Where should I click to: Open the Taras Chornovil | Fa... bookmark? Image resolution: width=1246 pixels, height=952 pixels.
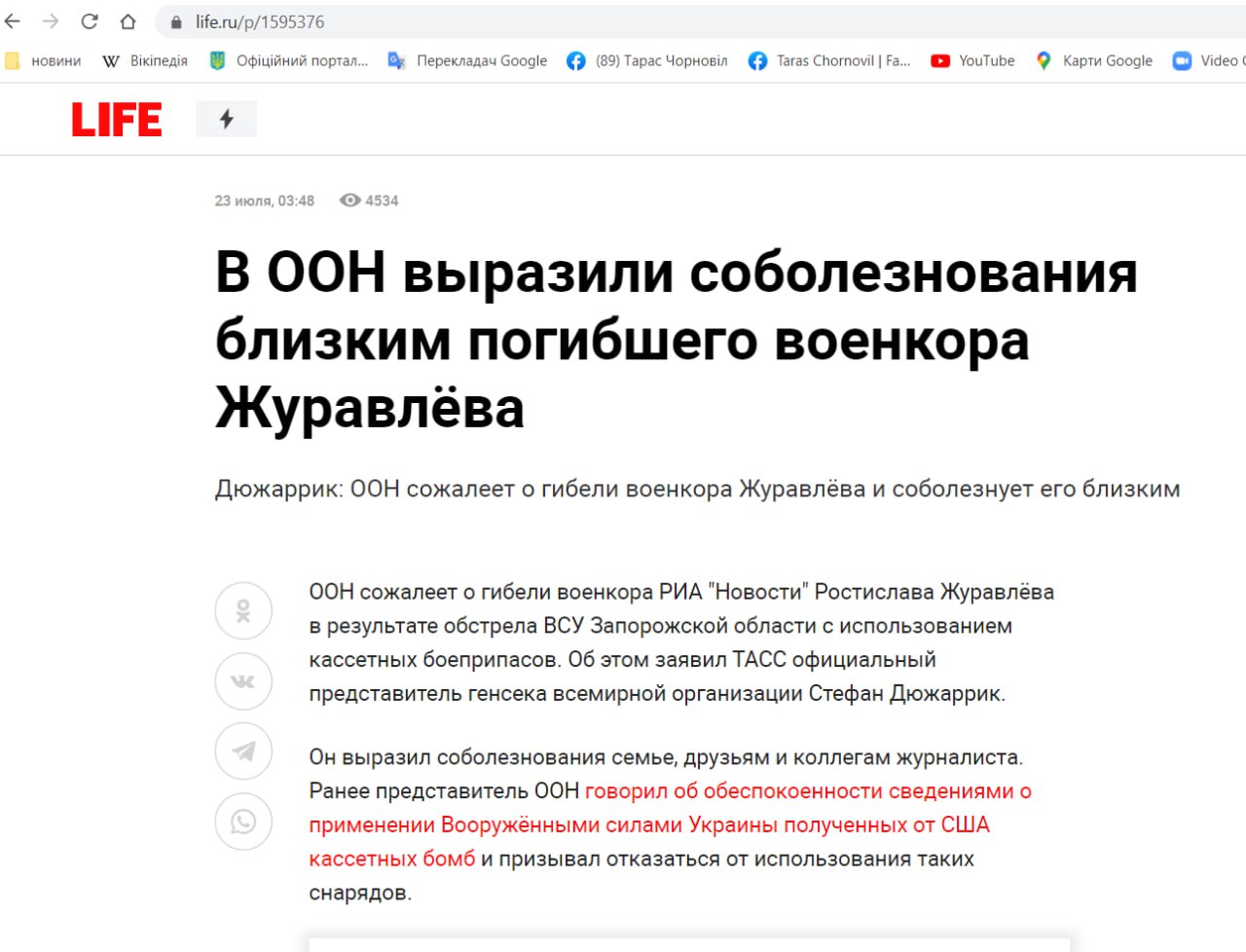829,60
